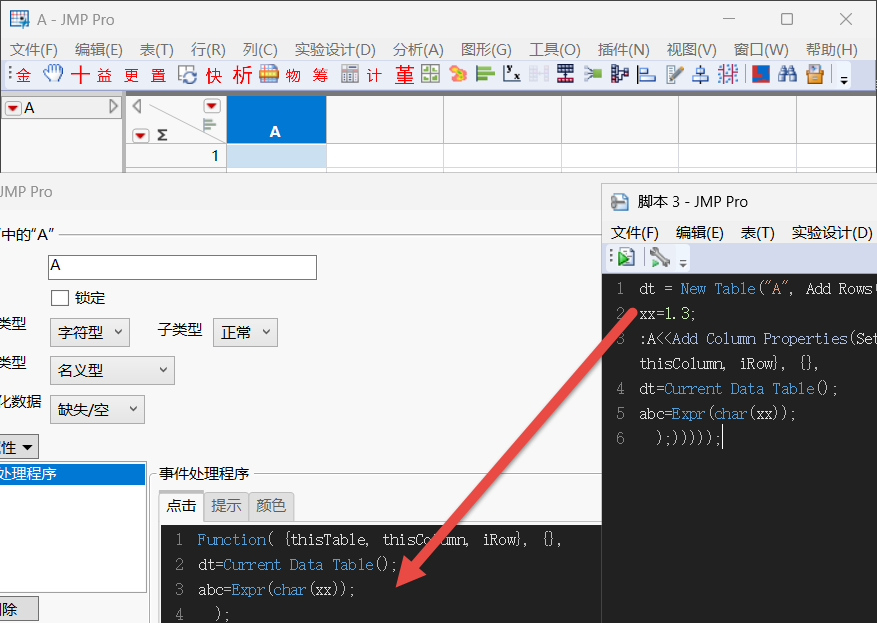The width and height of the screenshot is (877, 623).
Task: Run the script in 脚本 3 window
Action: (626, 257)
